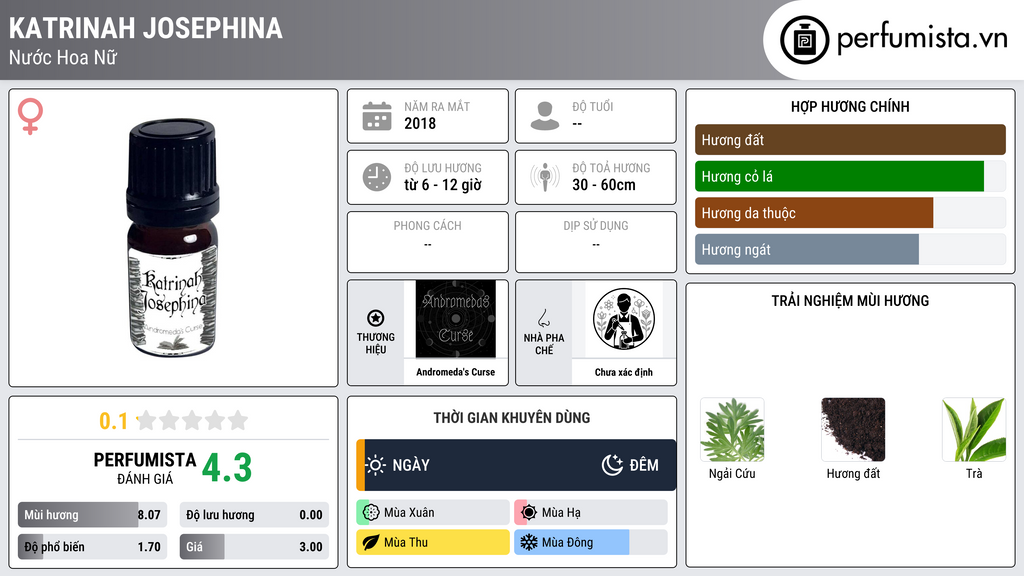The image size is (1024, 576).
Task: Click the Hương cỏ lá accord bar
Action: point(850,176)
